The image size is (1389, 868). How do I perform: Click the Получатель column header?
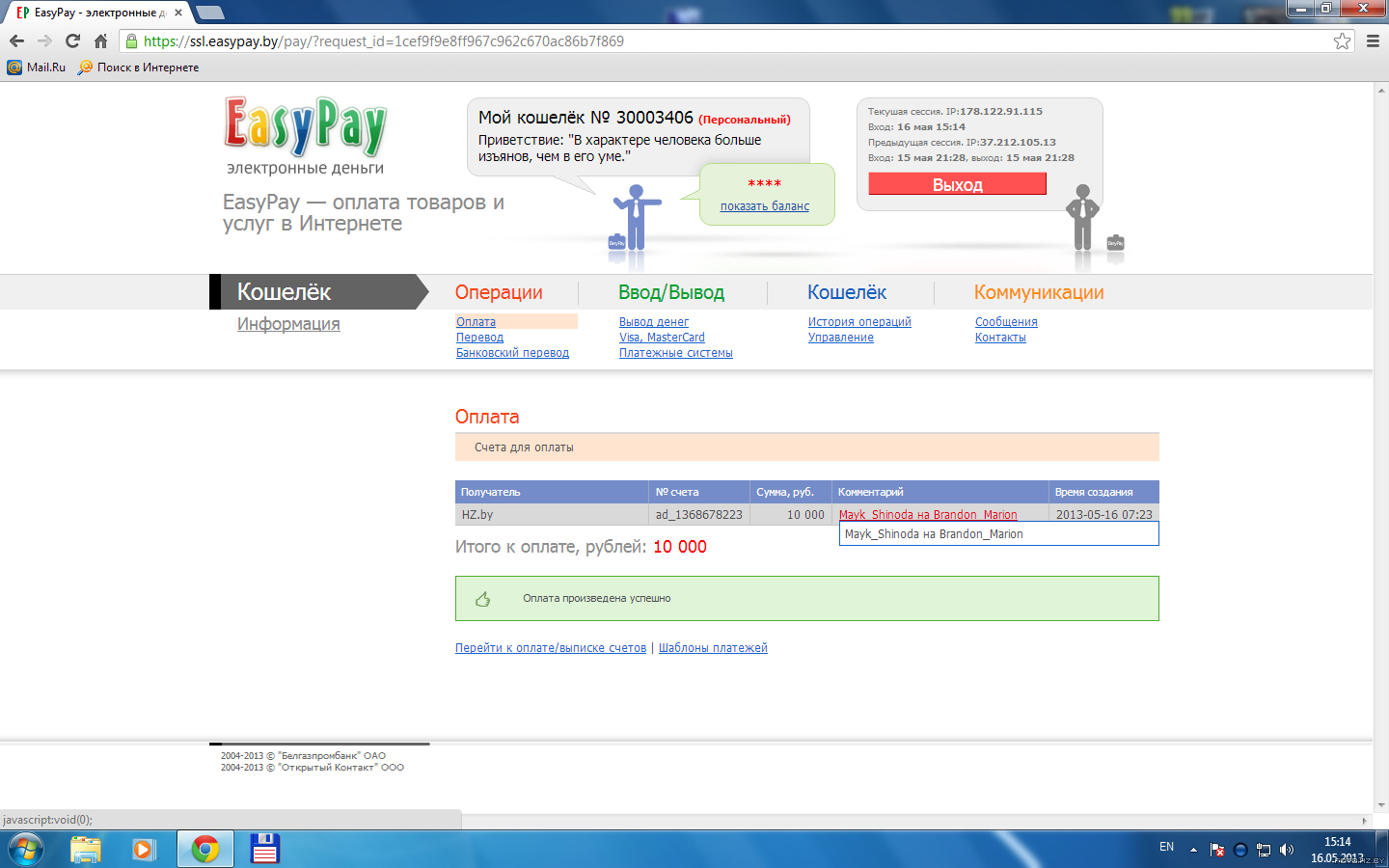coord(552,492)
